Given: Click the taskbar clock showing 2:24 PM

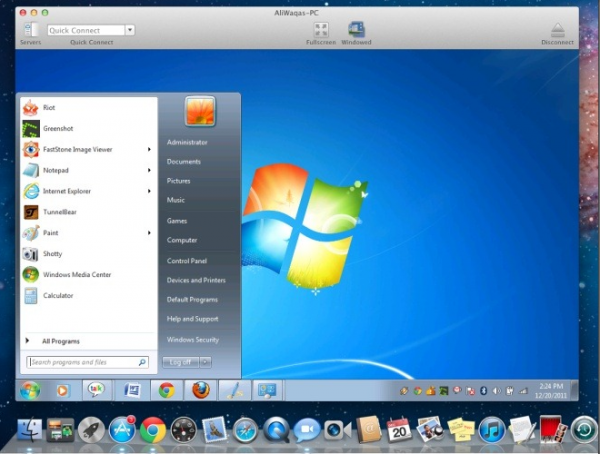Looking at the screenshot, I should (550, 390).
